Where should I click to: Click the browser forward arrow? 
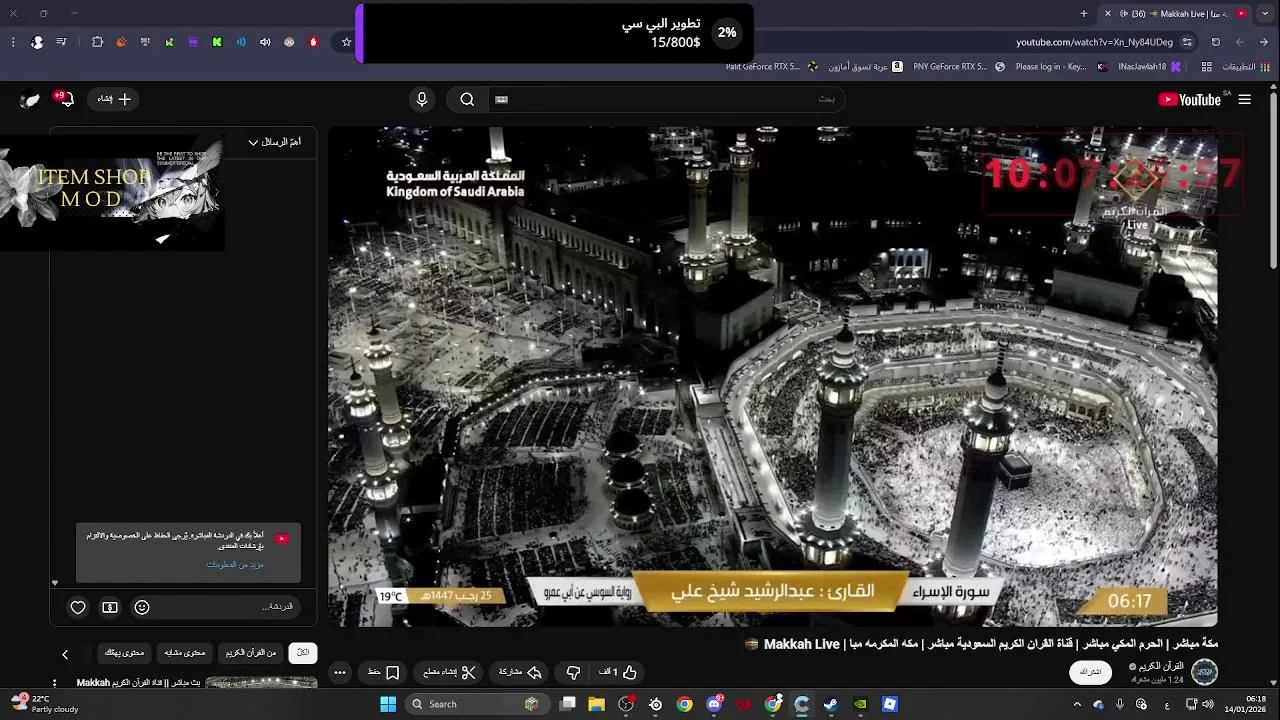coord(1240,42)
